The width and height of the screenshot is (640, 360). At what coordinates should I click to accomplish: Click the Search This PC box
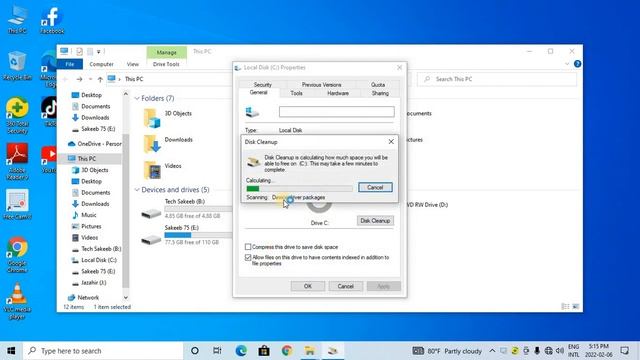point(497,79)
